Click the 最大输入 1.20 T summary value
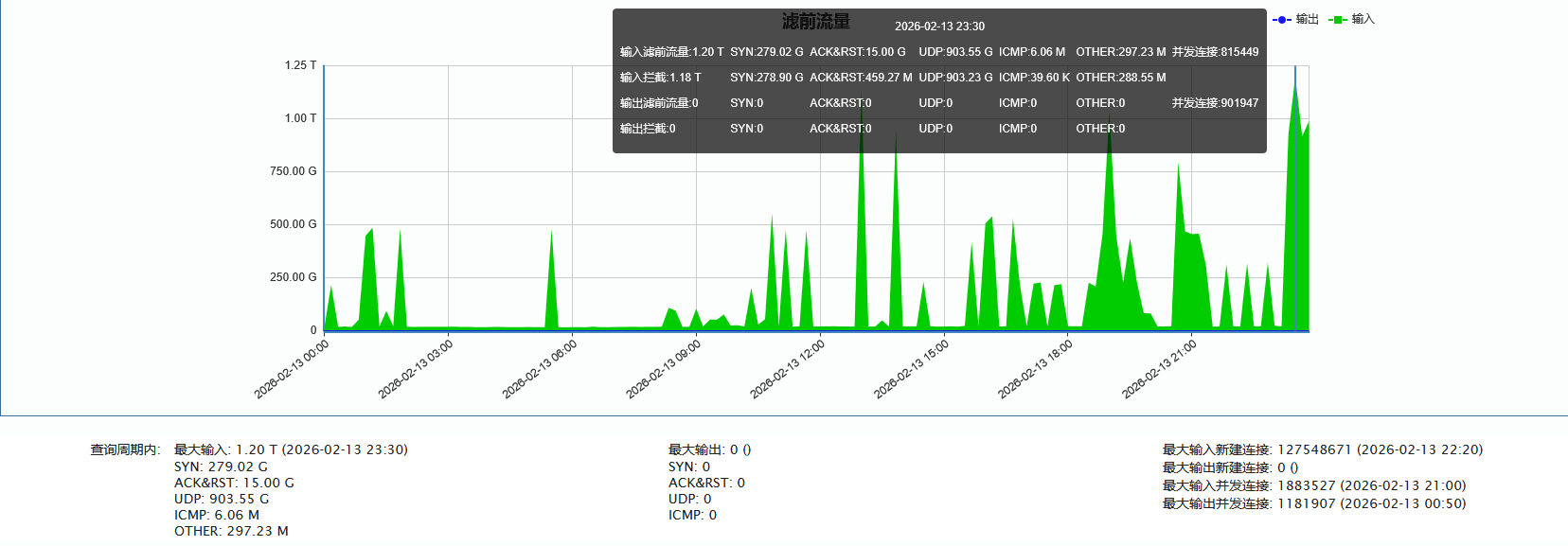This screenshot has width=1568, height=546. click(291, 449)
